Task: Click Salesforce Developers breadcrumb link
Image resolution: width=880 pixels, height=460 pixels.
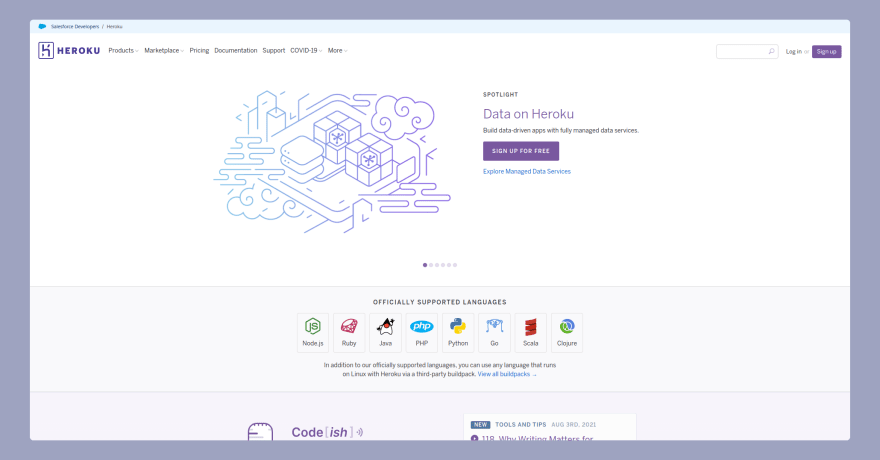Action: click(x=75, y=26)
